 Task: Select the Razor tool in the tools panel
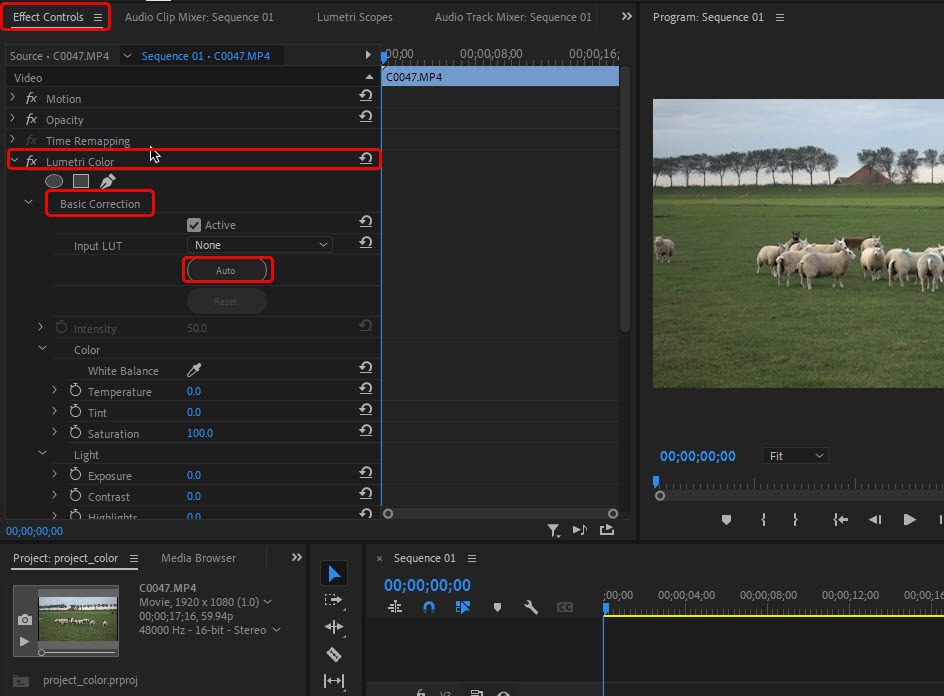point(334,654)
